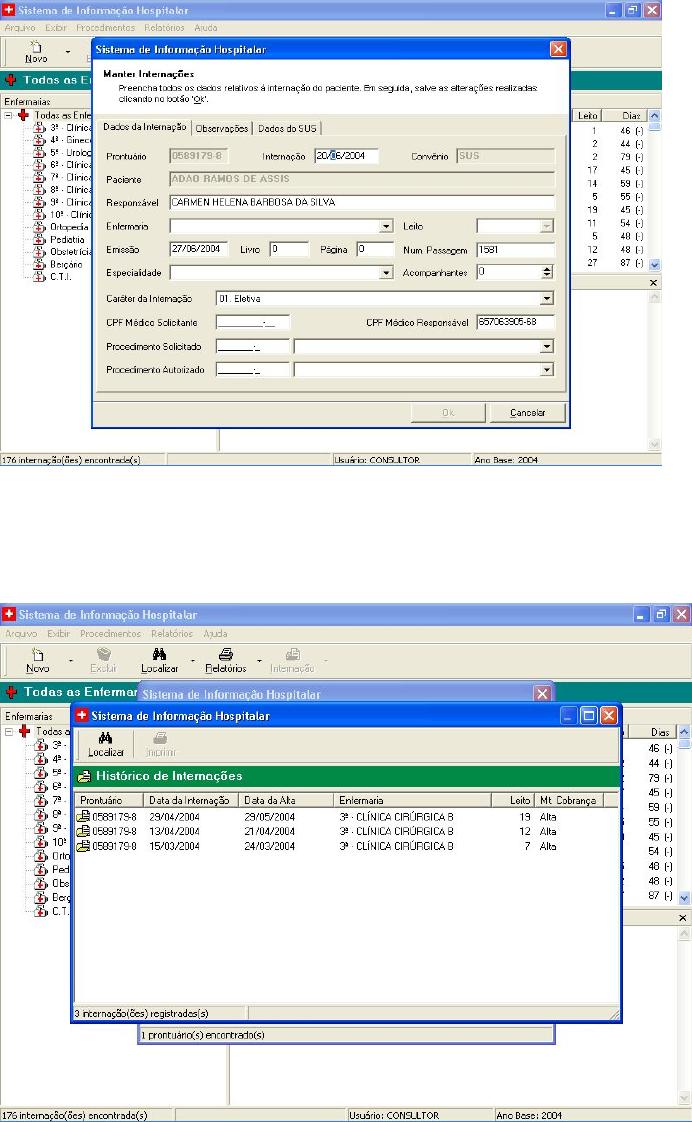
Task: Click the folder icon of the 29/04/2004 internação row
Action: 84,816
